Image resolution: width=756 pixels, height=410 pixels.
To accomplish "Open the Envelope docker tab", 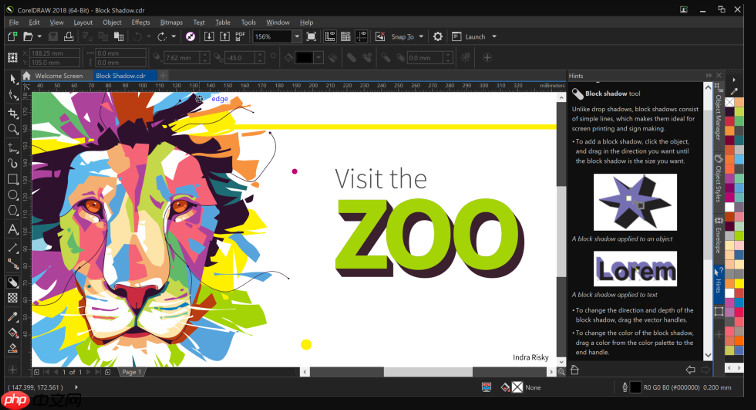I will click(x=718, y=235).
